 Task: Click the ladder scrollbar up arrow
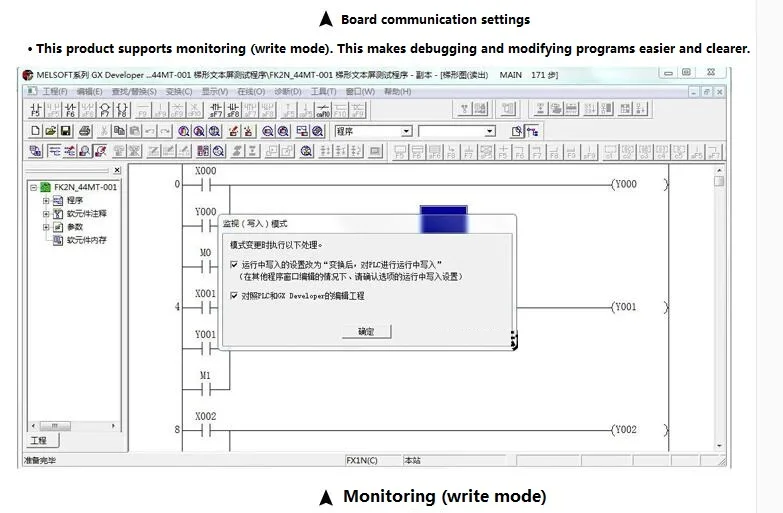[719, 170]
